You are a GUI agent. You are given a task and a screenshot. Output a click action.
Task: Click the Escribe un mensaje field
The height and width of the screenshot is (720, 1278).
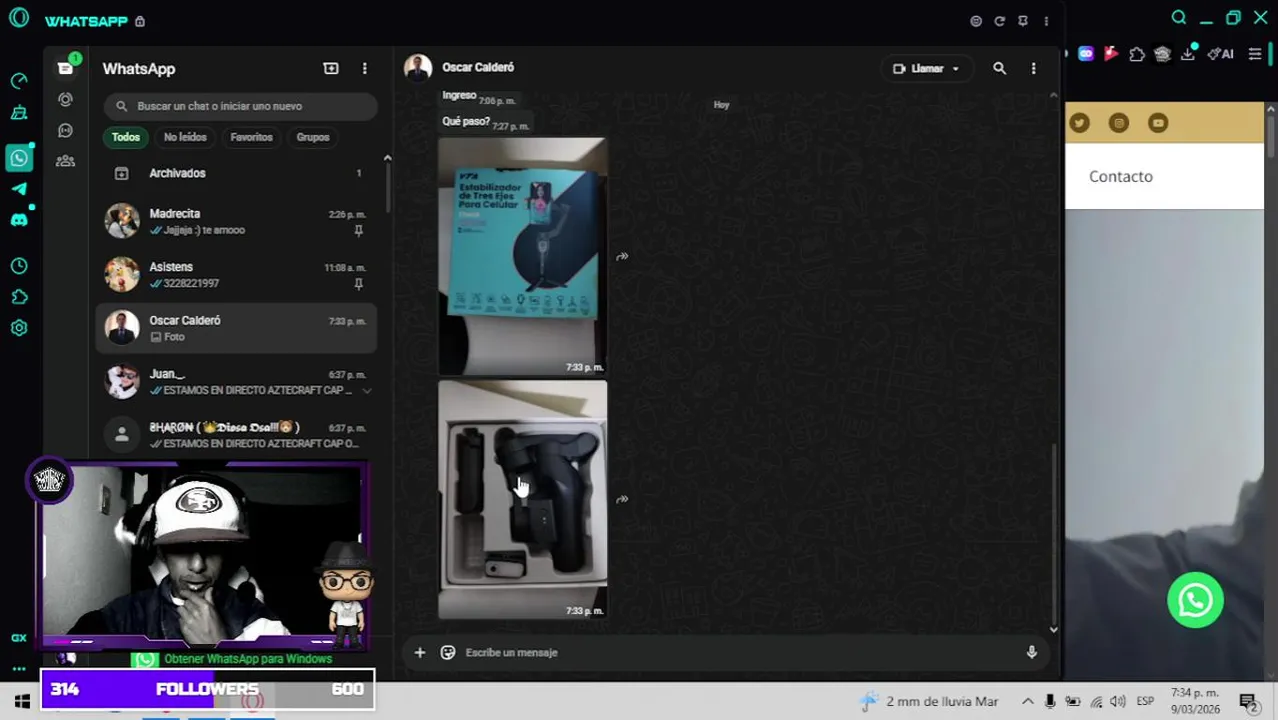pos(740,652)
